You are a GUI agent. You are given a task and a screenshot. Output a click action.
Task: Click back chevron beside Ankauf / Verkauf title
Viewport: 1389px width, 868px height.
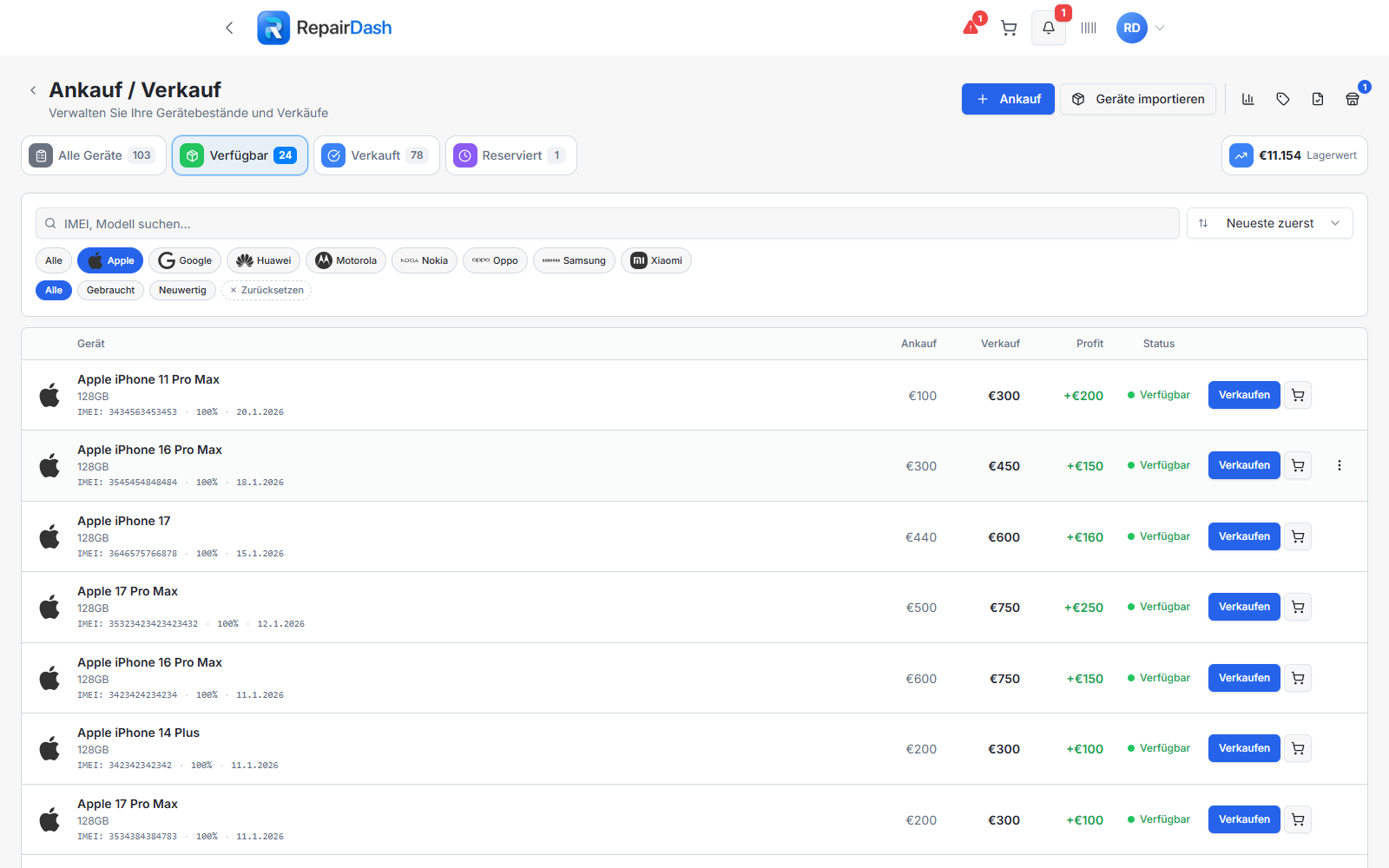(x=33, y=90)
